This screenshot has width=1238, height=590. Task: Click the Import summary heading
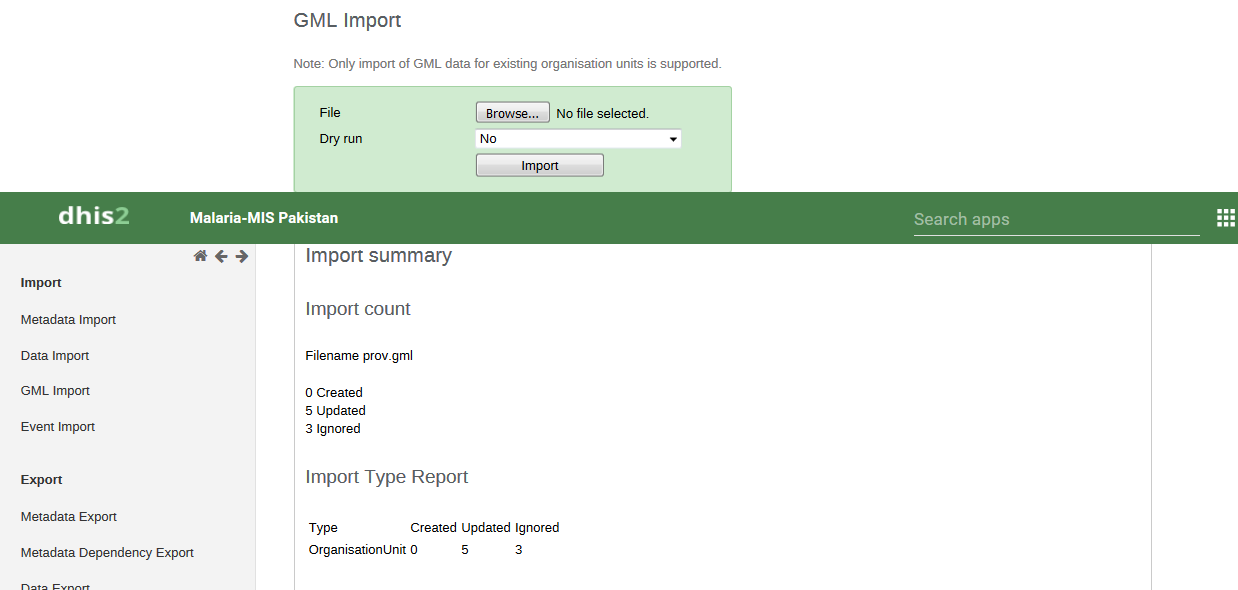(378, 256)
